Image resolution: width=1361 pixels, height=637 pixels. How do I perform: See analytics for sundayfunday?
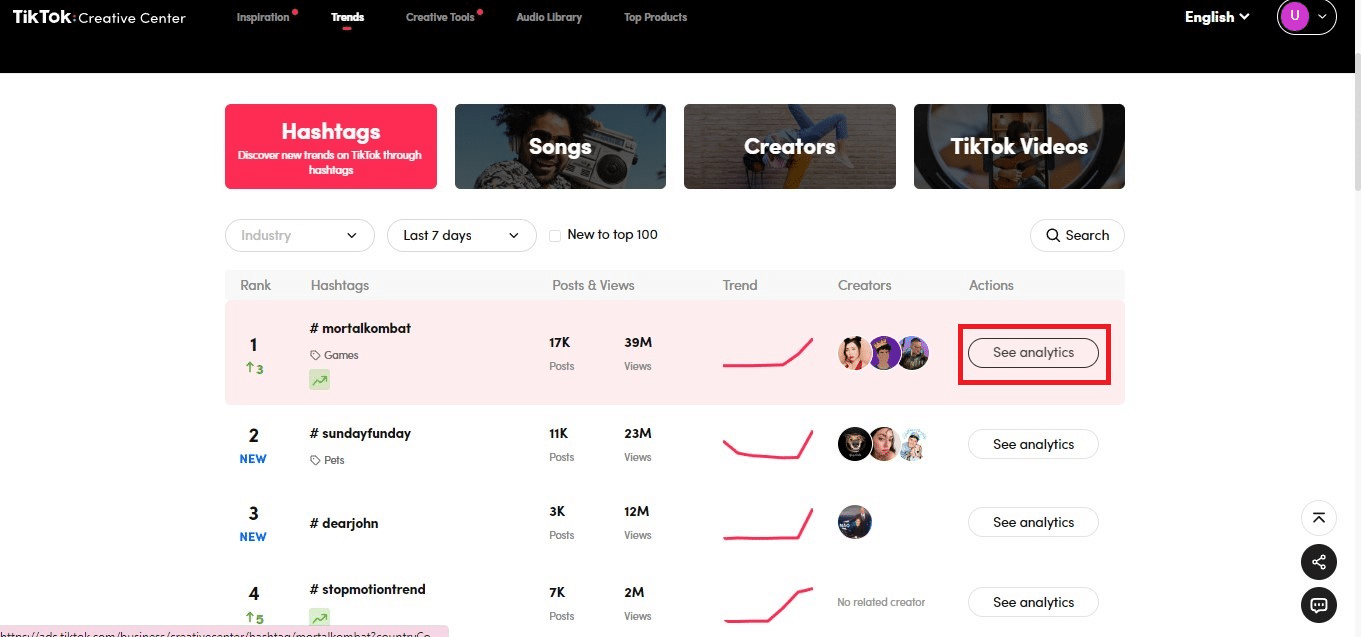[x=1033, y=444]
